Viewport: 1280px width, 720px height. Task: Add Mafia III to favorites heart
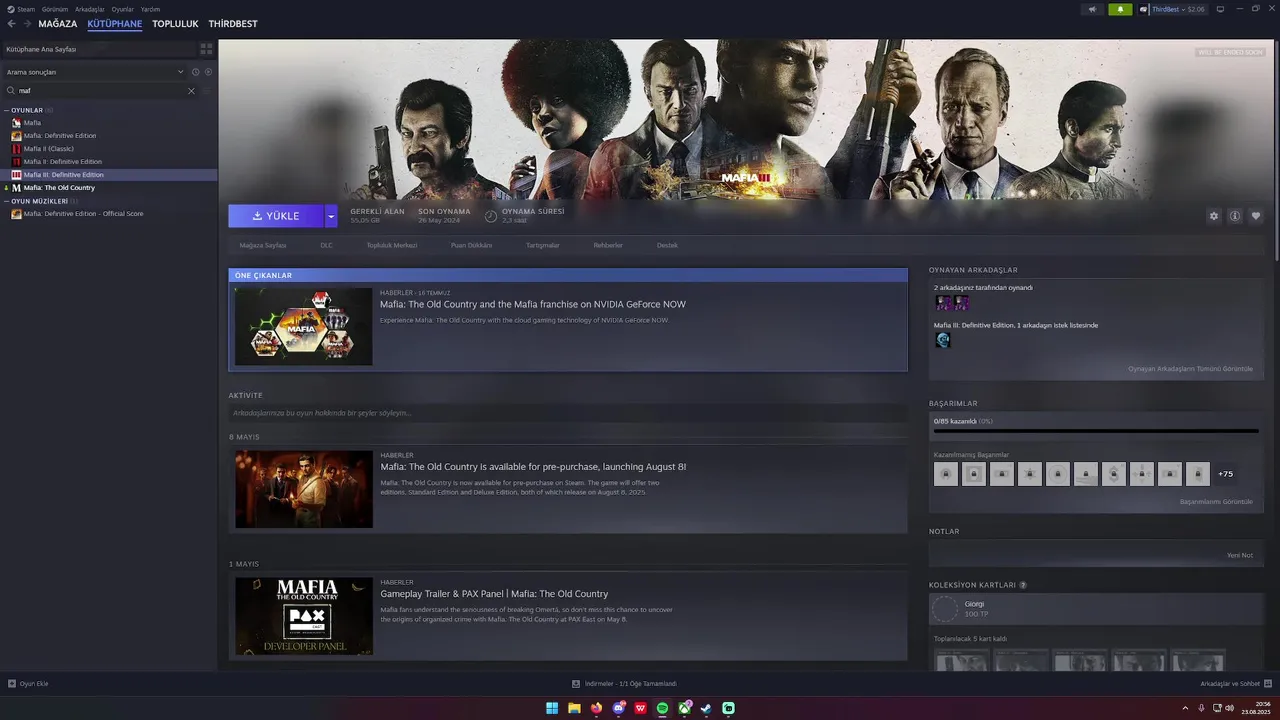click(1256, 216)
